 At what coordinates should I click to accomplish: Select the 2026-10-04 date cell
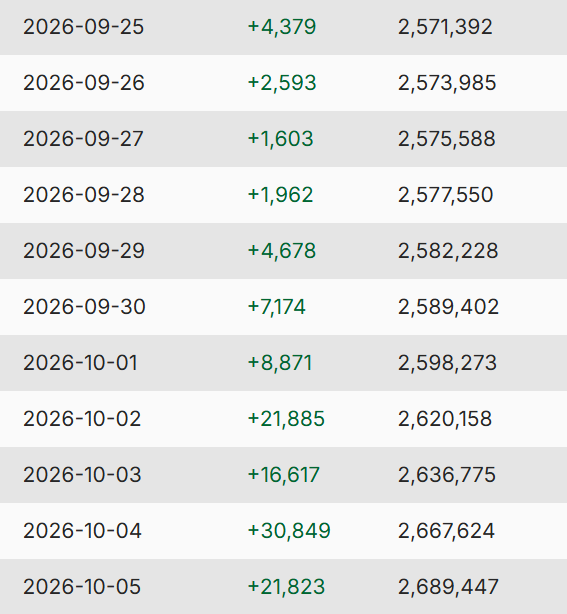click(82, 531)
